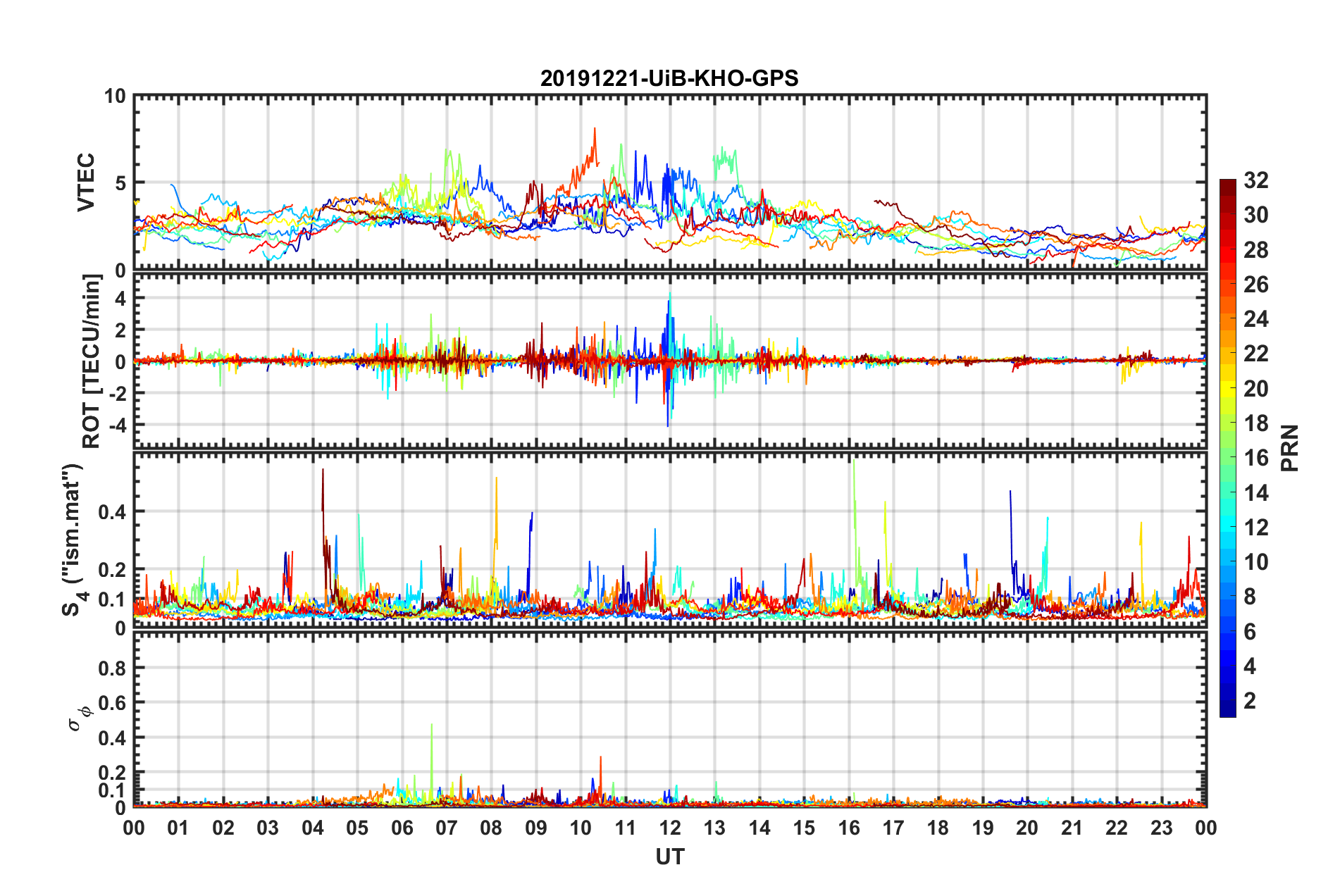
Task: Click the 09 hour tick on the UT axis
Action: tap(536, 828)
